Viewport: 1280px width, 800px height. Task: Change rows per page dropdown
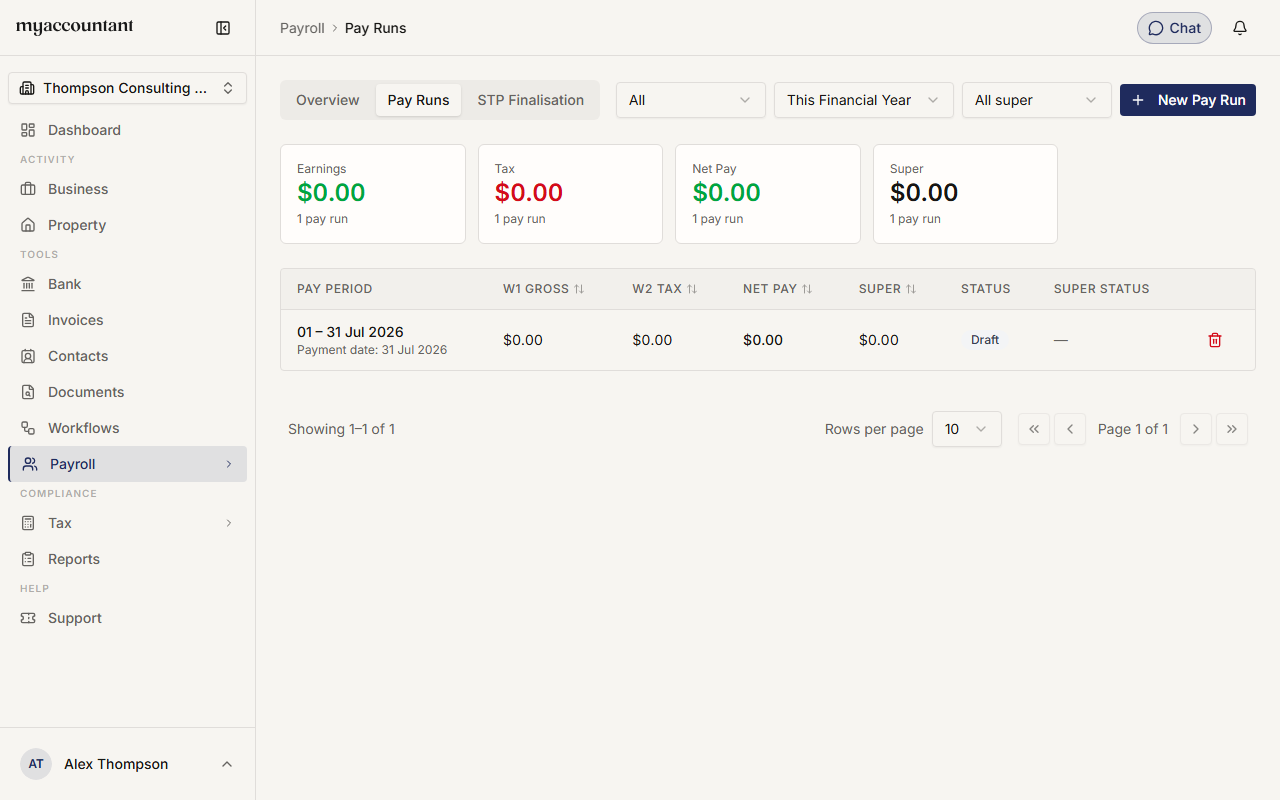(x=967, y=429)
